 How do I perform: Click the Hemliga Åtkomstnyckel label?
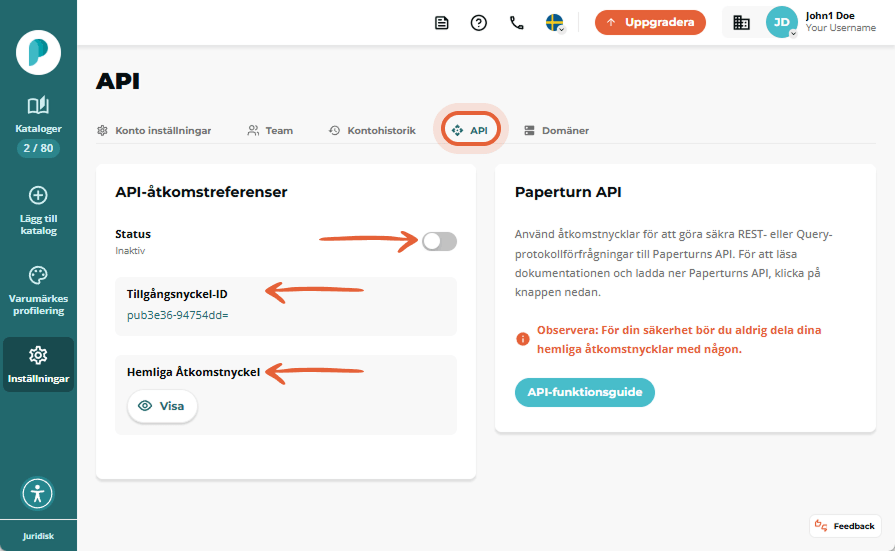pos(193,372)
